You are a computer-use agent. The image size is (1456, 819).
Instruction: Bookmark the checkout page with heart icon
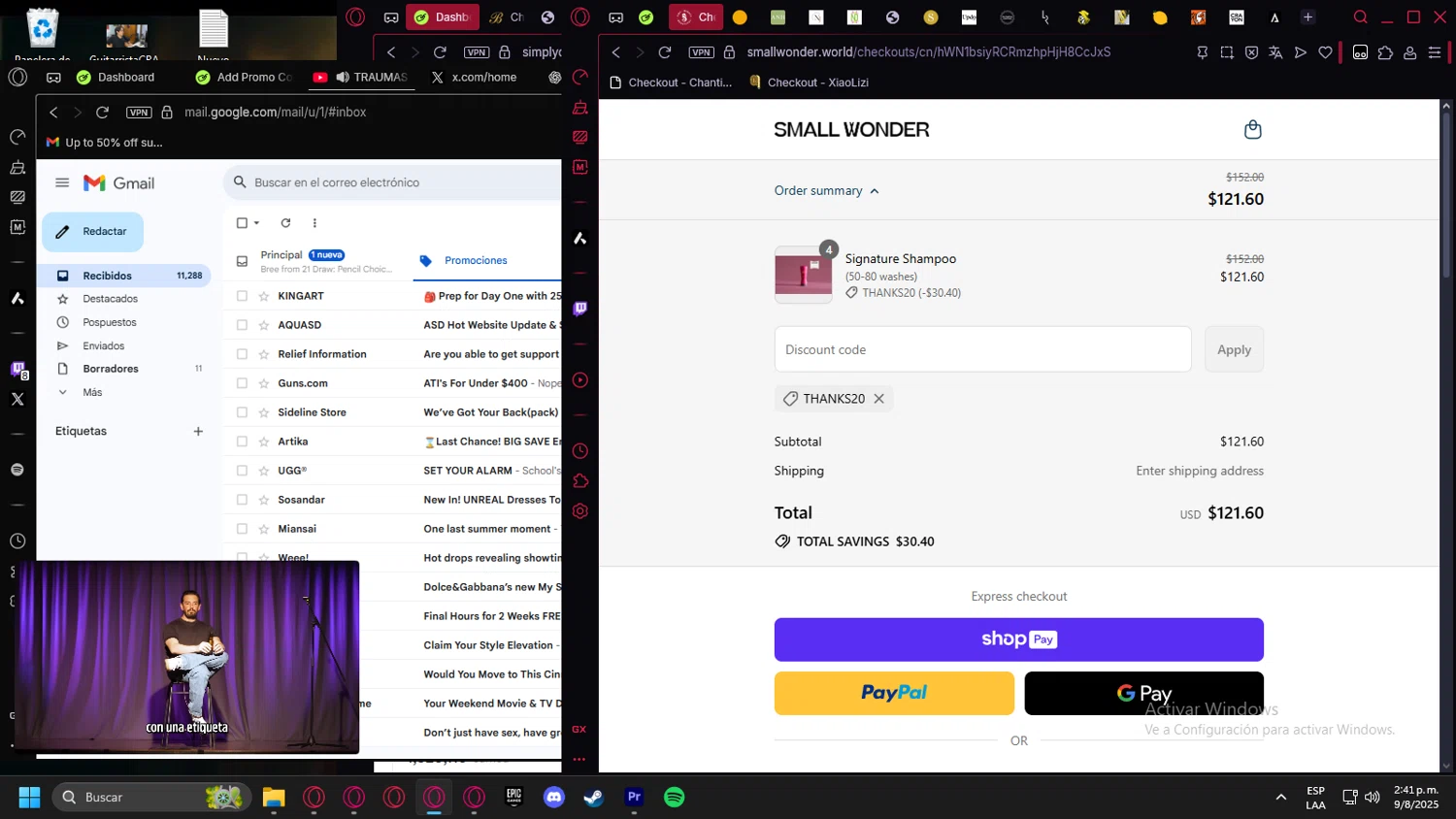pyautogui.click(x=1325, y=52)
